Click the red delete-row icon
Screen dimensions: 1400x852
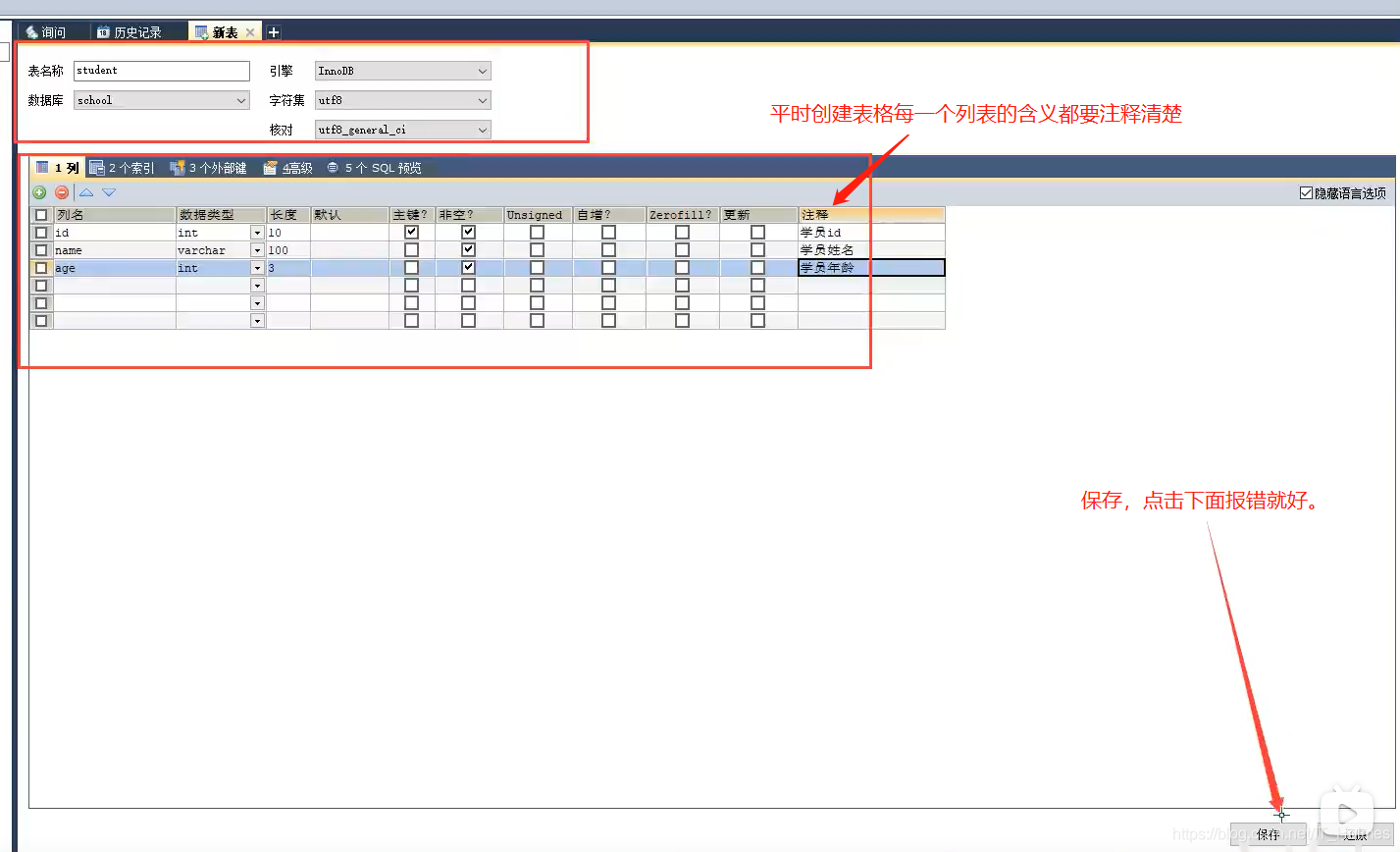(62, 192)
